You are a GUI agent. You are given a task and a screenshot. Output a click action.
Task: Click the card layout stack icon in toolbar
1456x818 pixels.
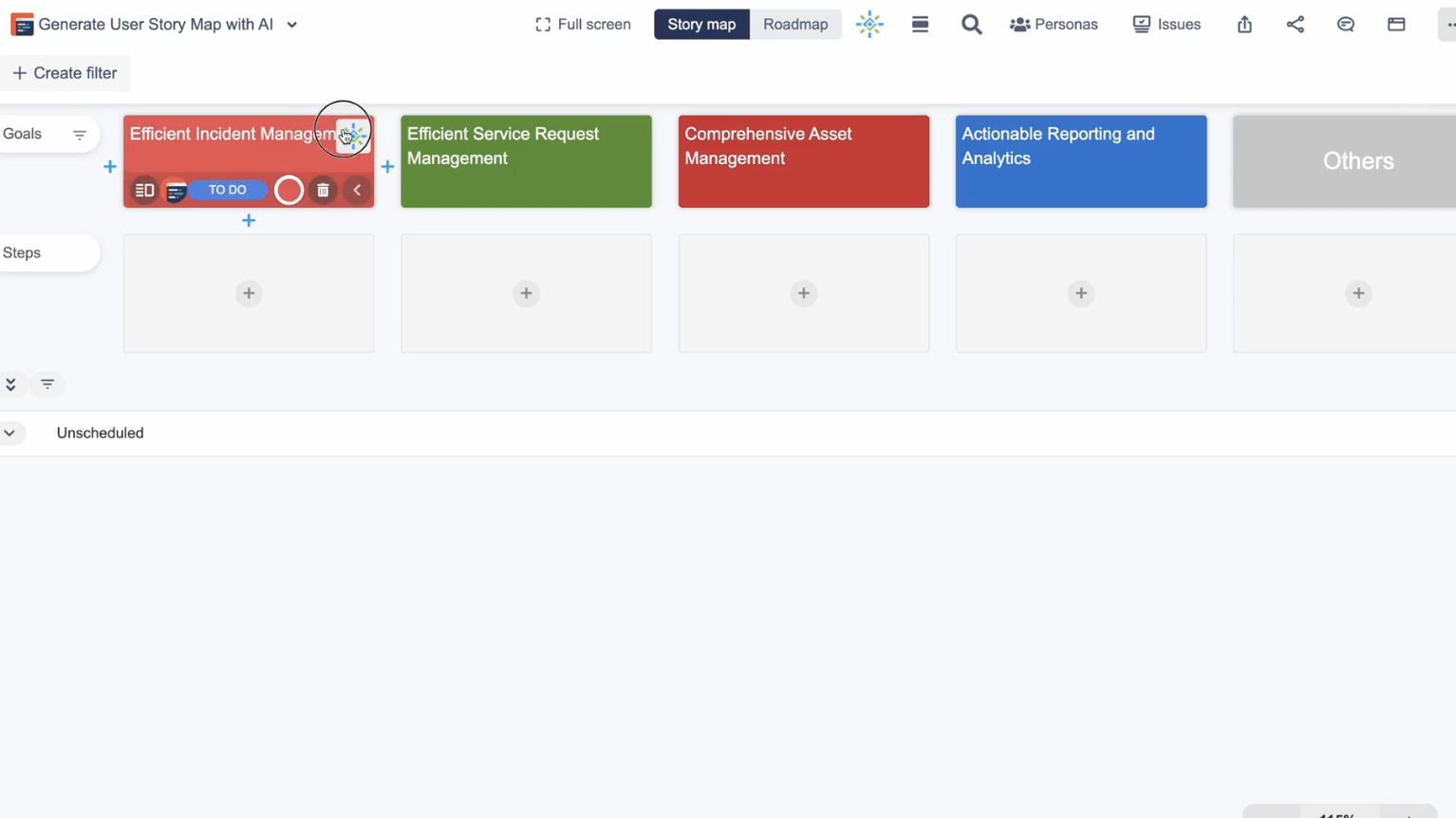click(920, 25)
